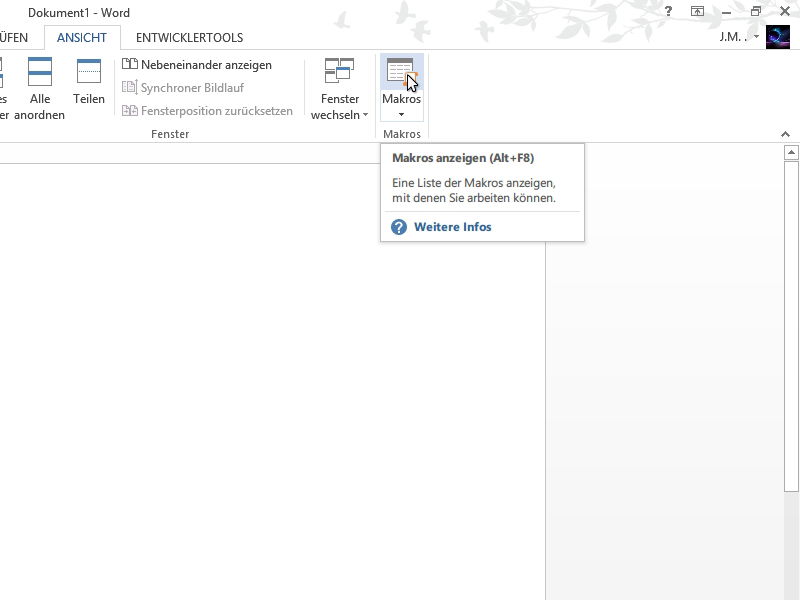Open ribbon display options icon
Screen dimensions: 800x600
pyautogui.click(x=697, y=11)
